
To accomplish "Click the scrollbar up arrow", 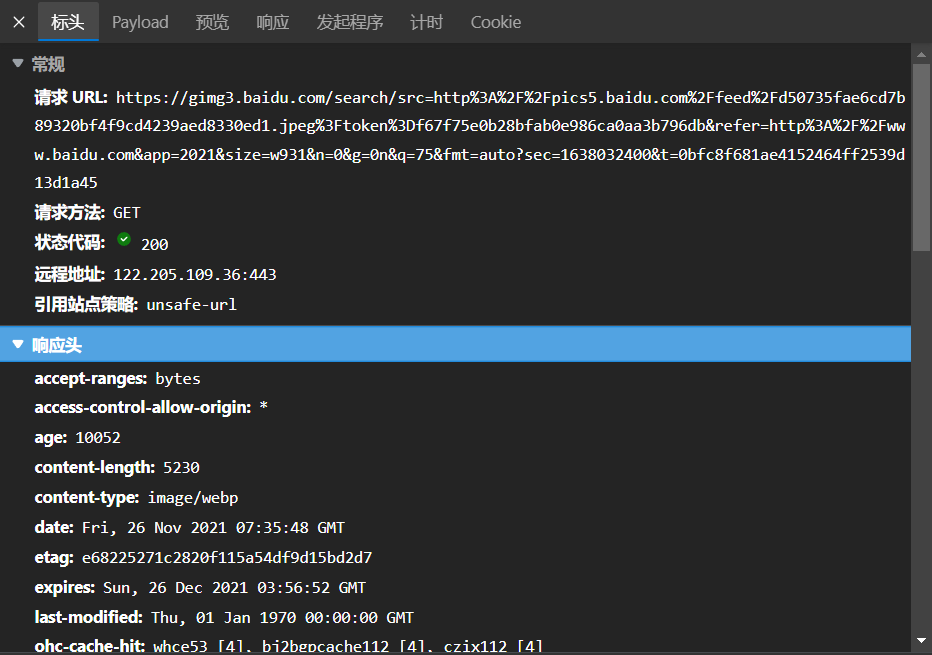I will click(921, 54).
